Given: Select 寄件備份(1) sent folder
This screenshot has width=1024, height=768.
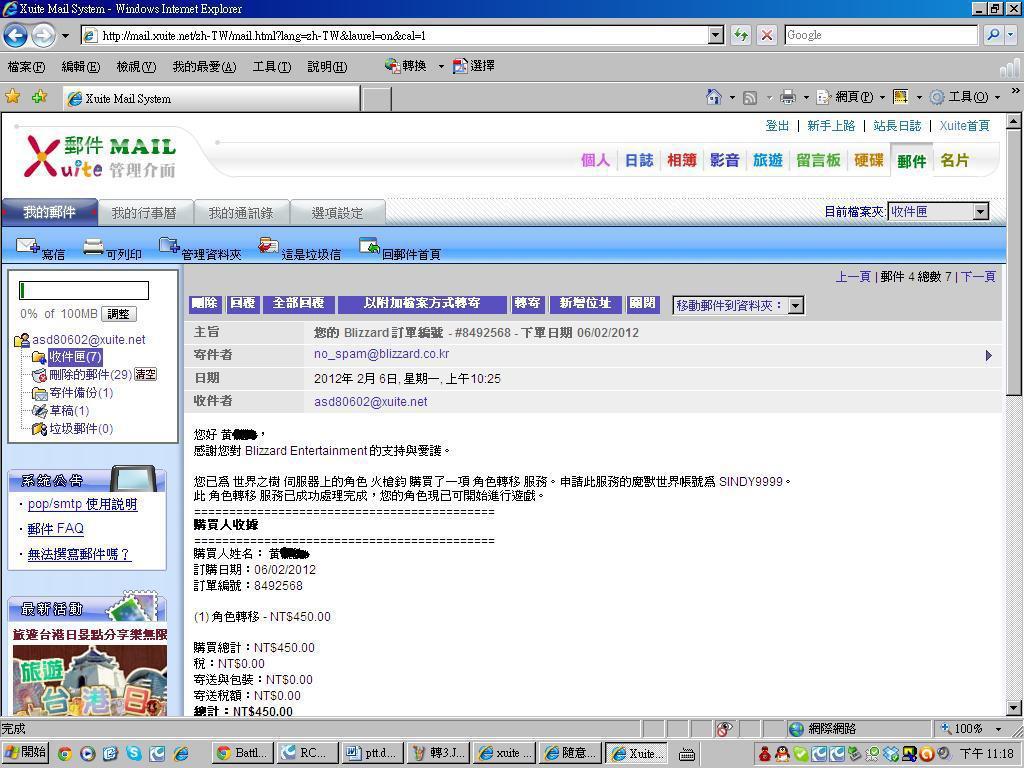Looking at the screenshot, I should pos(81,392).
